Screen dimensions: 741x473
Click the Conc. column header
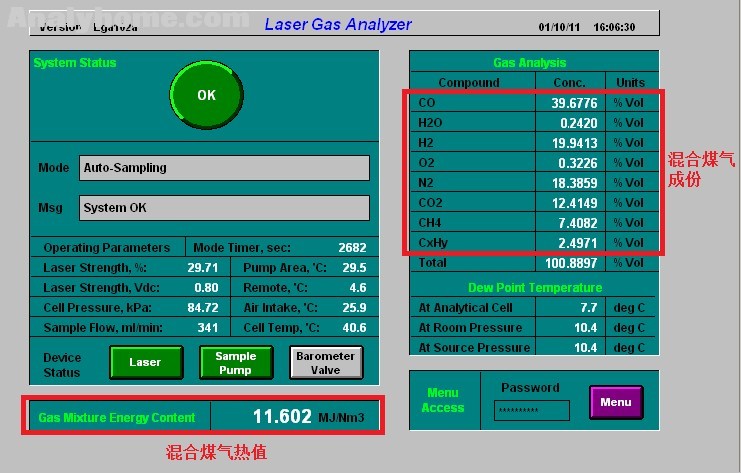[569, 83]
